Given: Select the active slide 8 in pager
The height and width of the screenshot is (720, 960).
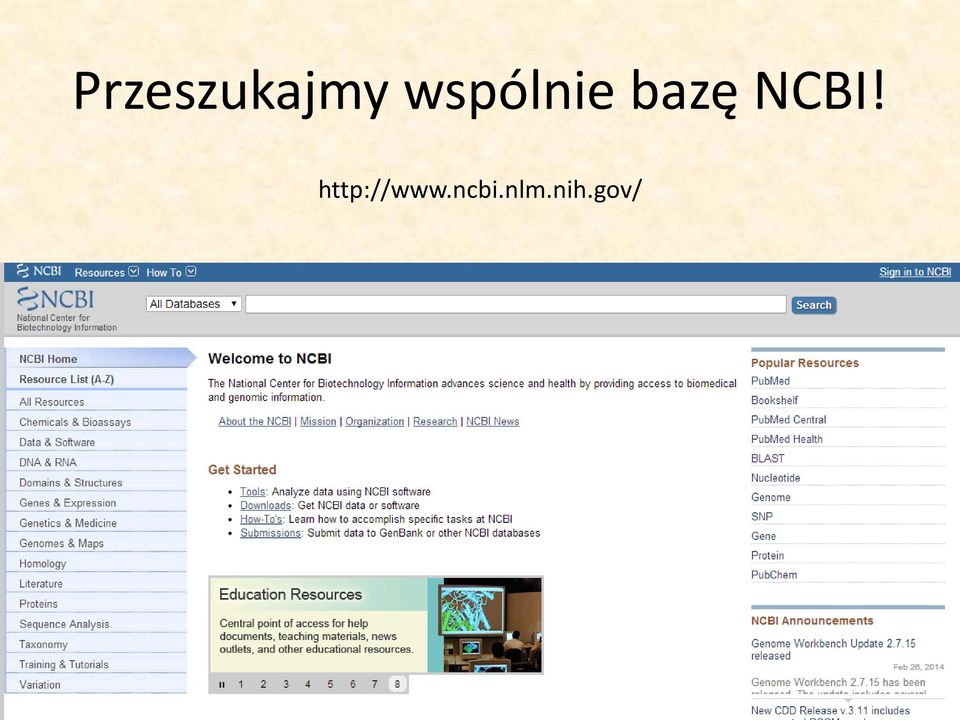Looking at the screenshot, I should pyautogui.click(x=397, y=684).
